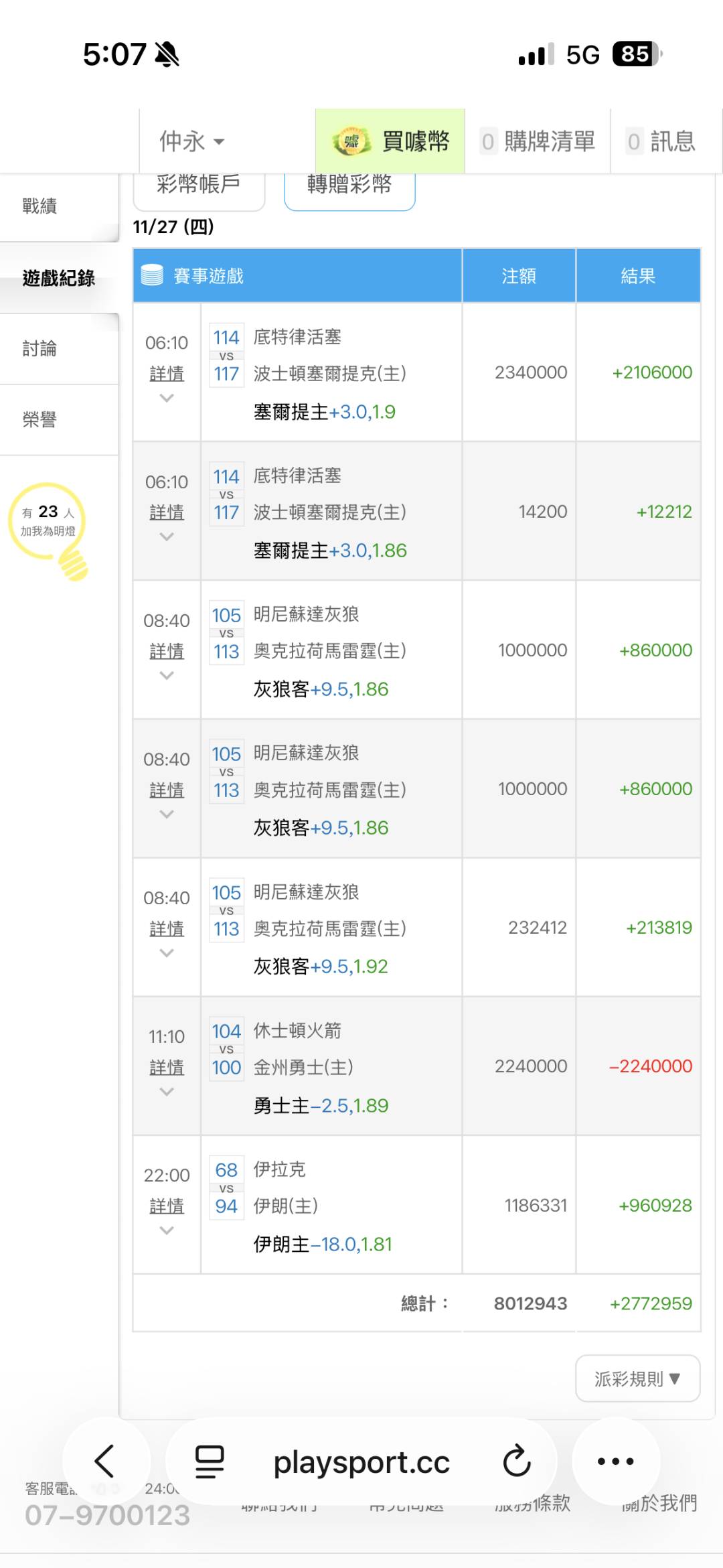723x1568 pixels.
Task: Open the 訊息 messages menu
Action: click(x=661, y=141)
